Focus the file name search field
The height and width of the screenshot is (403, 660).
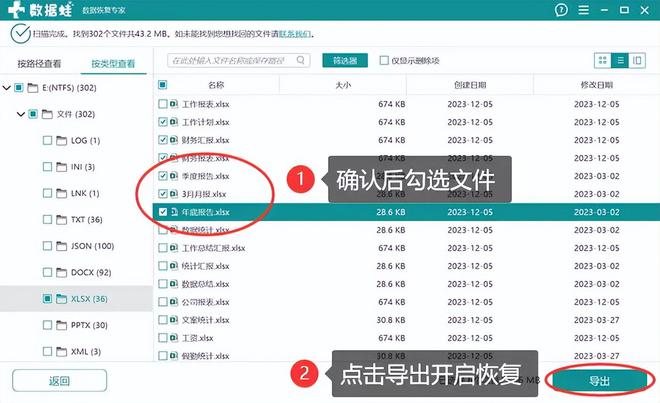239,61
